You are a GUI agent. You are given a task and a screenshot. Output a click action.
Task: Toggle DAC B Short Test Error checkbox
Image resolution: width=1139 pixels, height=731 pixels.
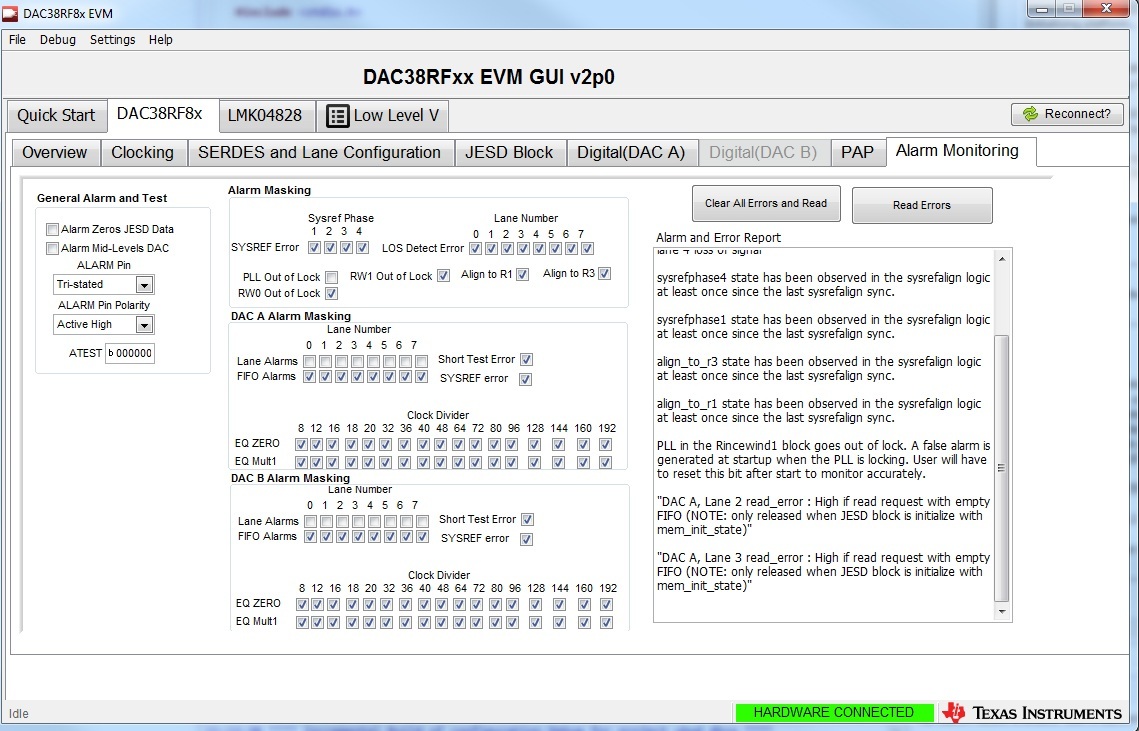pyautogui.click(x=527, y=520)
